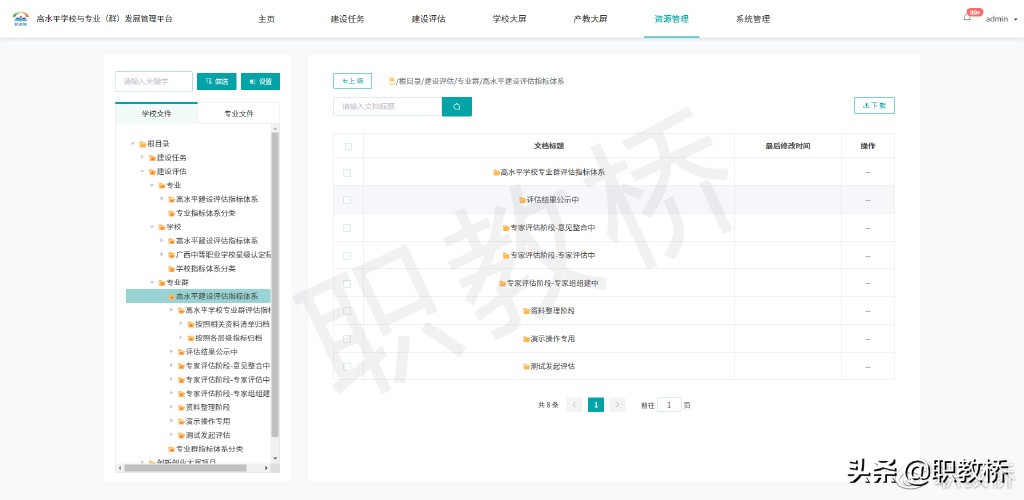
Task: Check the box for 评估结果公示中 row
Action: click(x=347, y=200)
